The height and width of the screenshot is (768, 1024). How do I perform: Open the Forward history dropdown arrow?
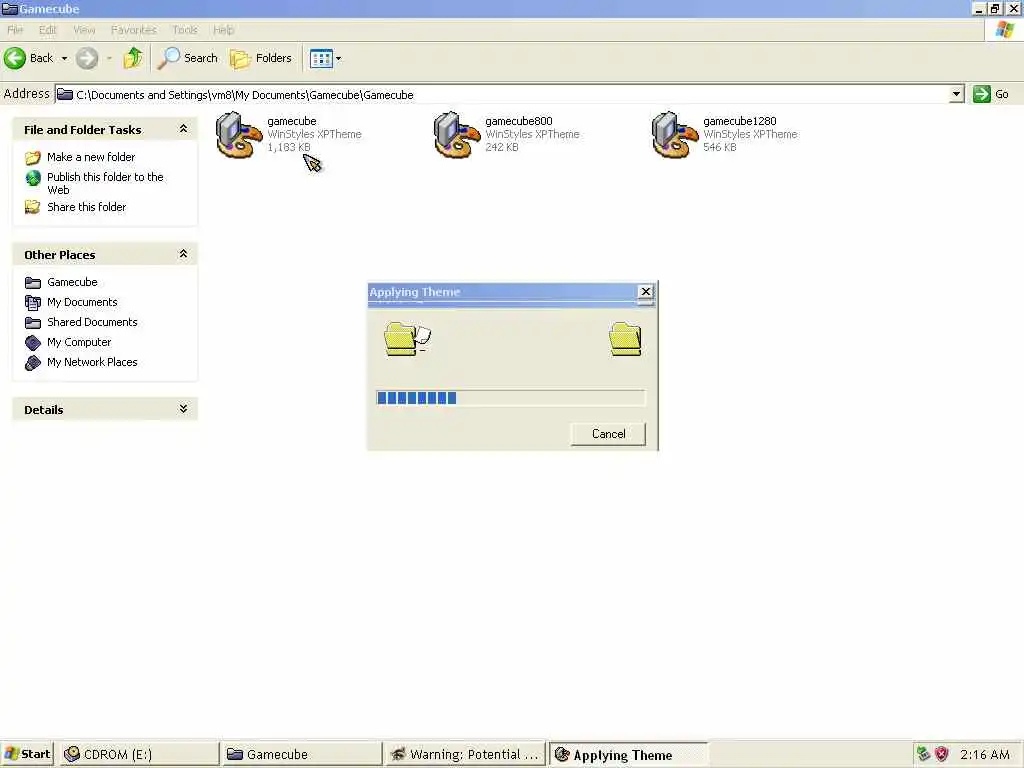[x=109, y=58]
